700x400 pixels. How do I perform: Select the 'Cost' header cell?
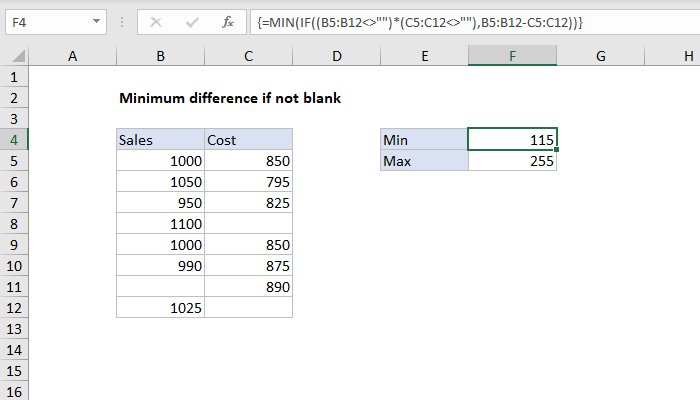click(248, 140)
